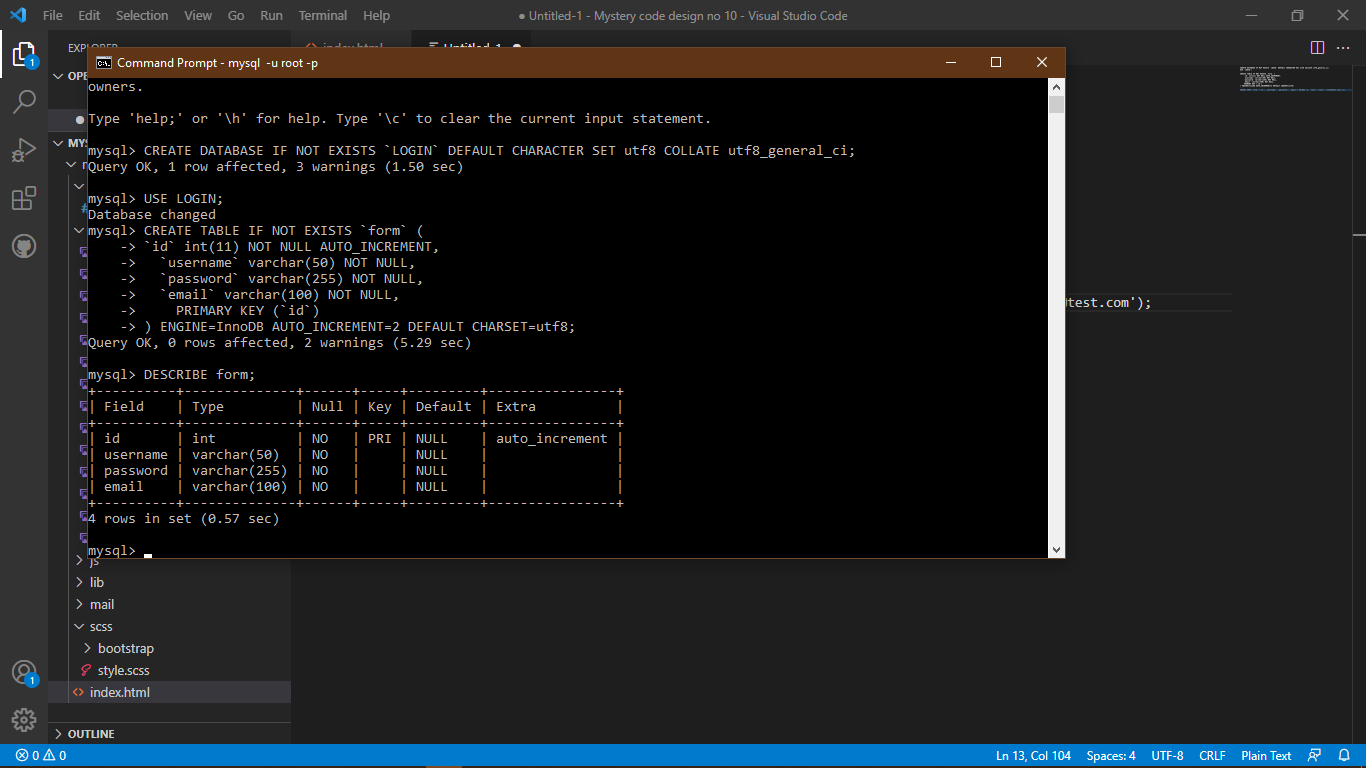1366x768 pixels.
Task: Open the File menu
Action: [x=53, y=16]
